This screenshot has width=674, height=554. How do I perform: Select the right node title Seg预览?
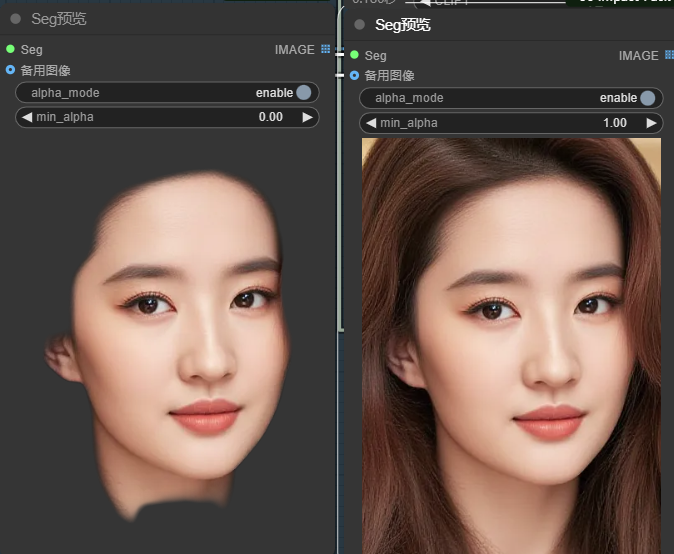(403, 25)
